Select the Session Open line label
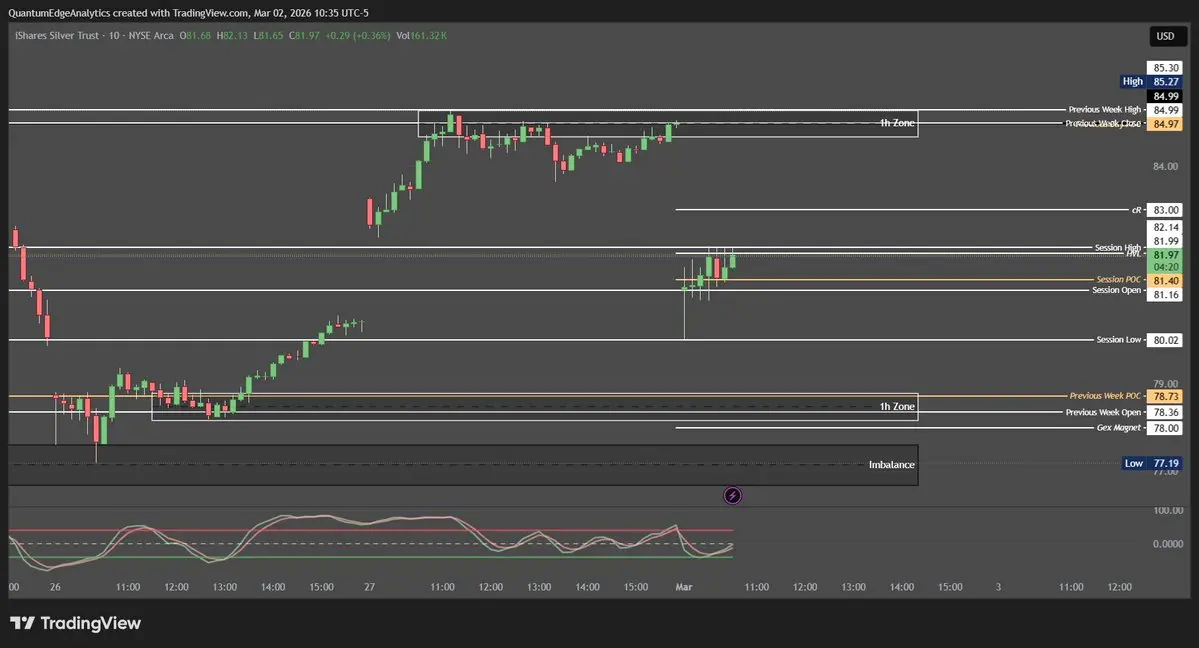 [1116, 291]
